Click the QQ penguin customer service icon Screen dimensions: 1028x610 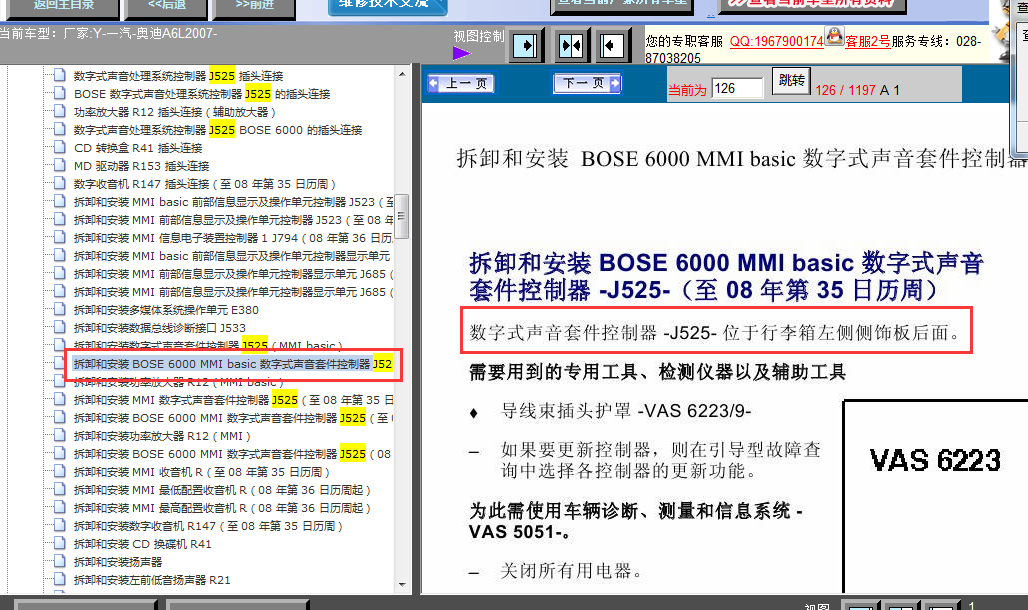click(x=834, y=36)
